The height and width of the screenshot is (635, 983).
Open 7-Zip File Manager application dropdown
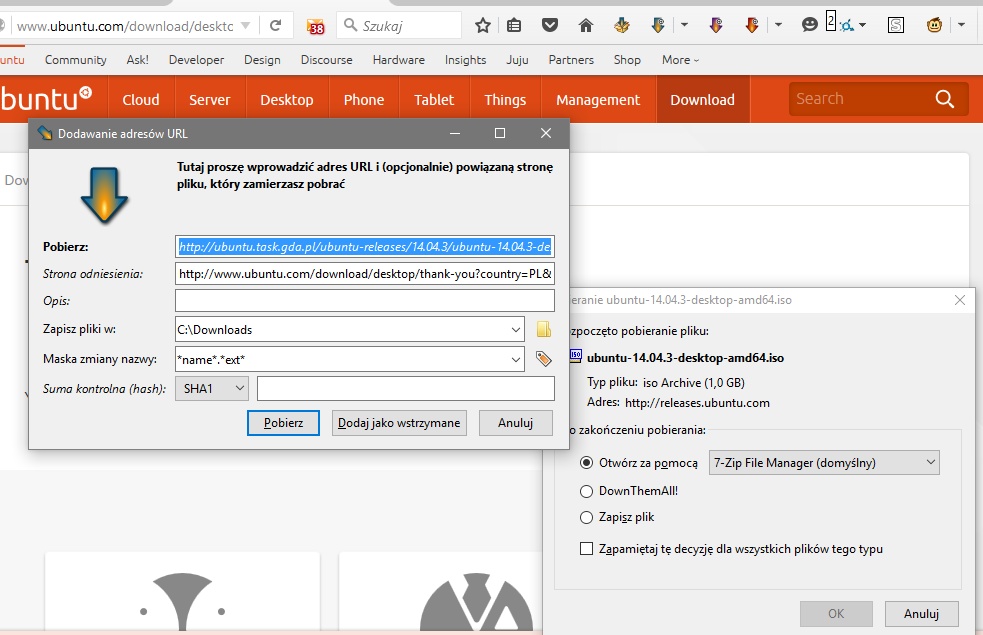click(x=824, y=463)
